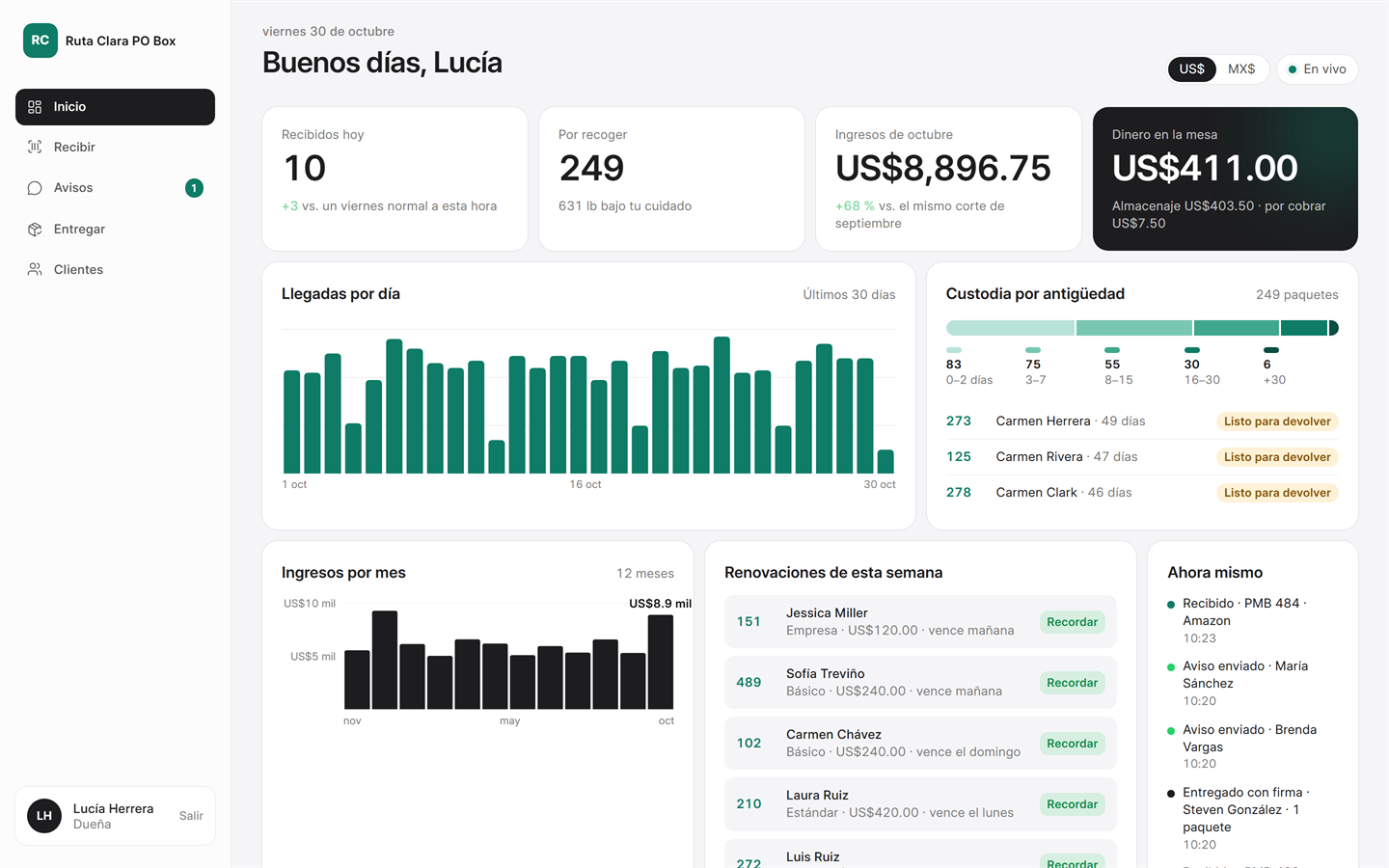Click the Inicio dashboard grid icon

[35, 107]
